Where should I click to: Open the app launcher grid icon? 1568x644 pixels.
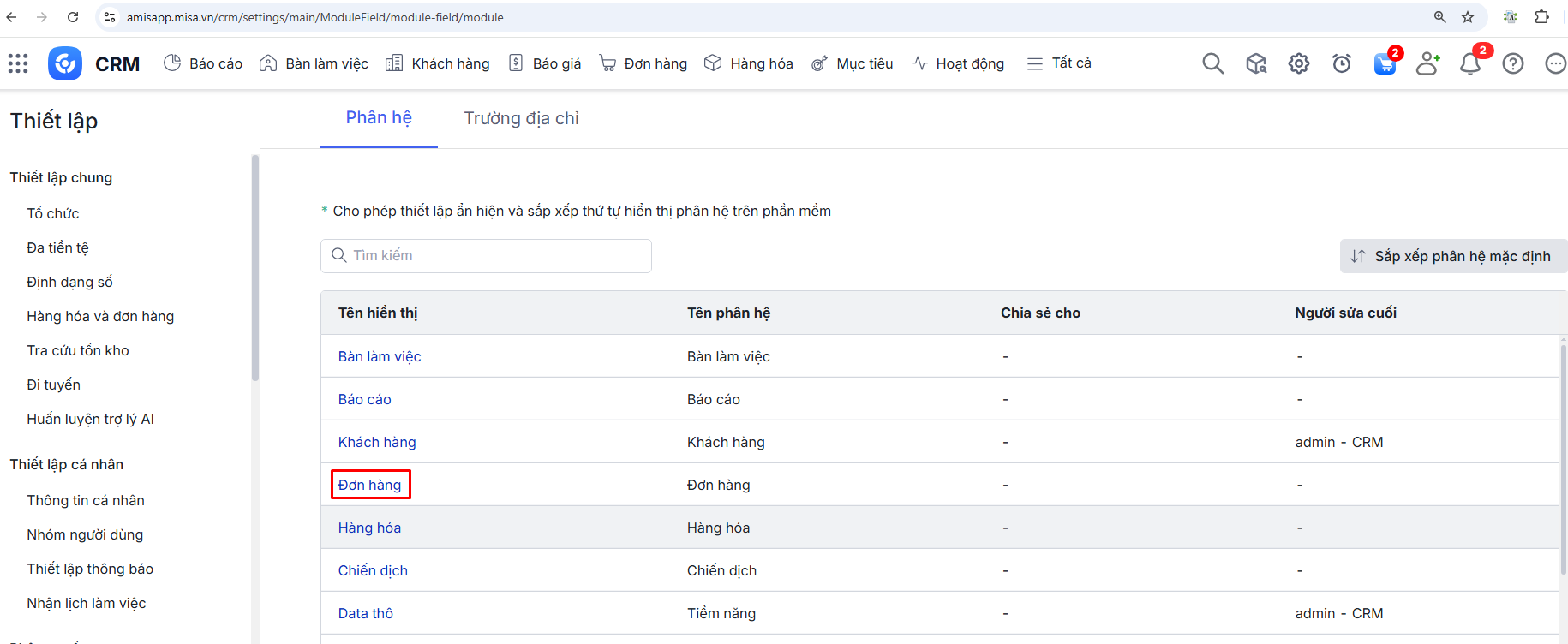[x=18, y=63]
